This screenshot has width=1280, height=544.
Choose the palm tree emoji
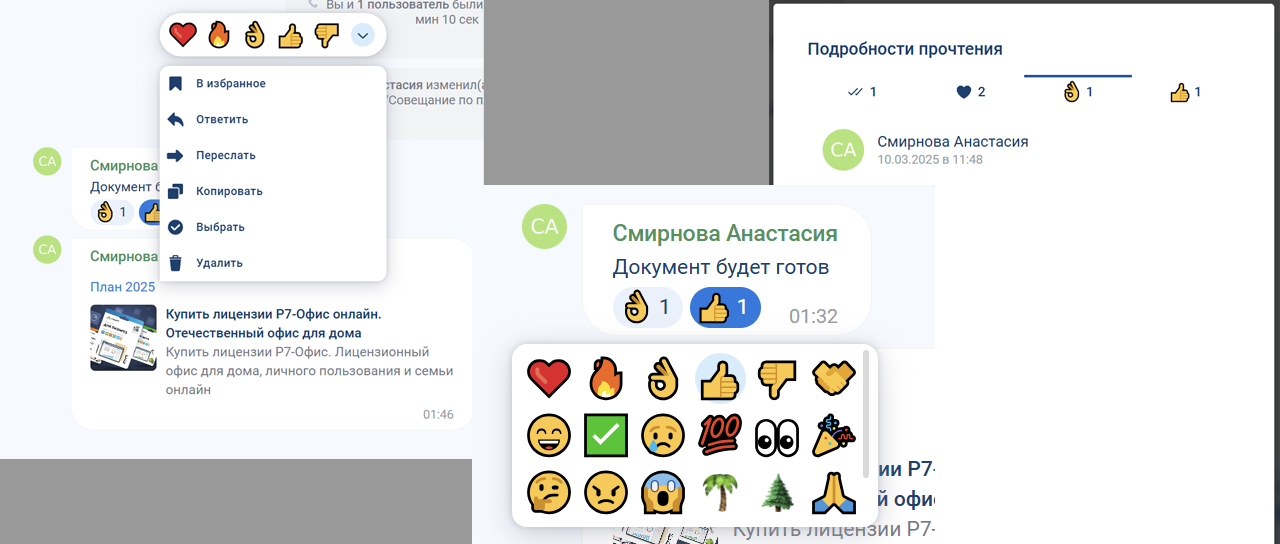(719, 492)
